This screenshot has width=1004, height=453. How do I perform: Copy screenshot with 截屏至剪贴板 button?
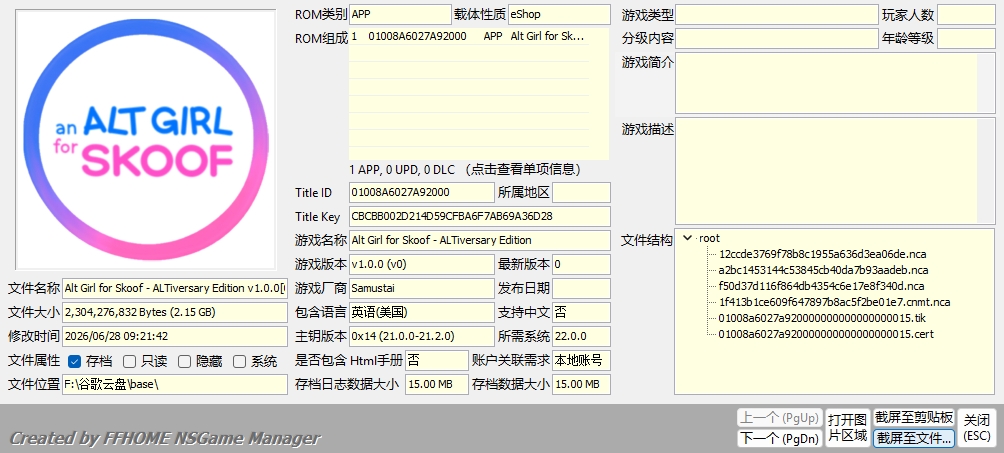pyautogui.click(x=914, y=418)
